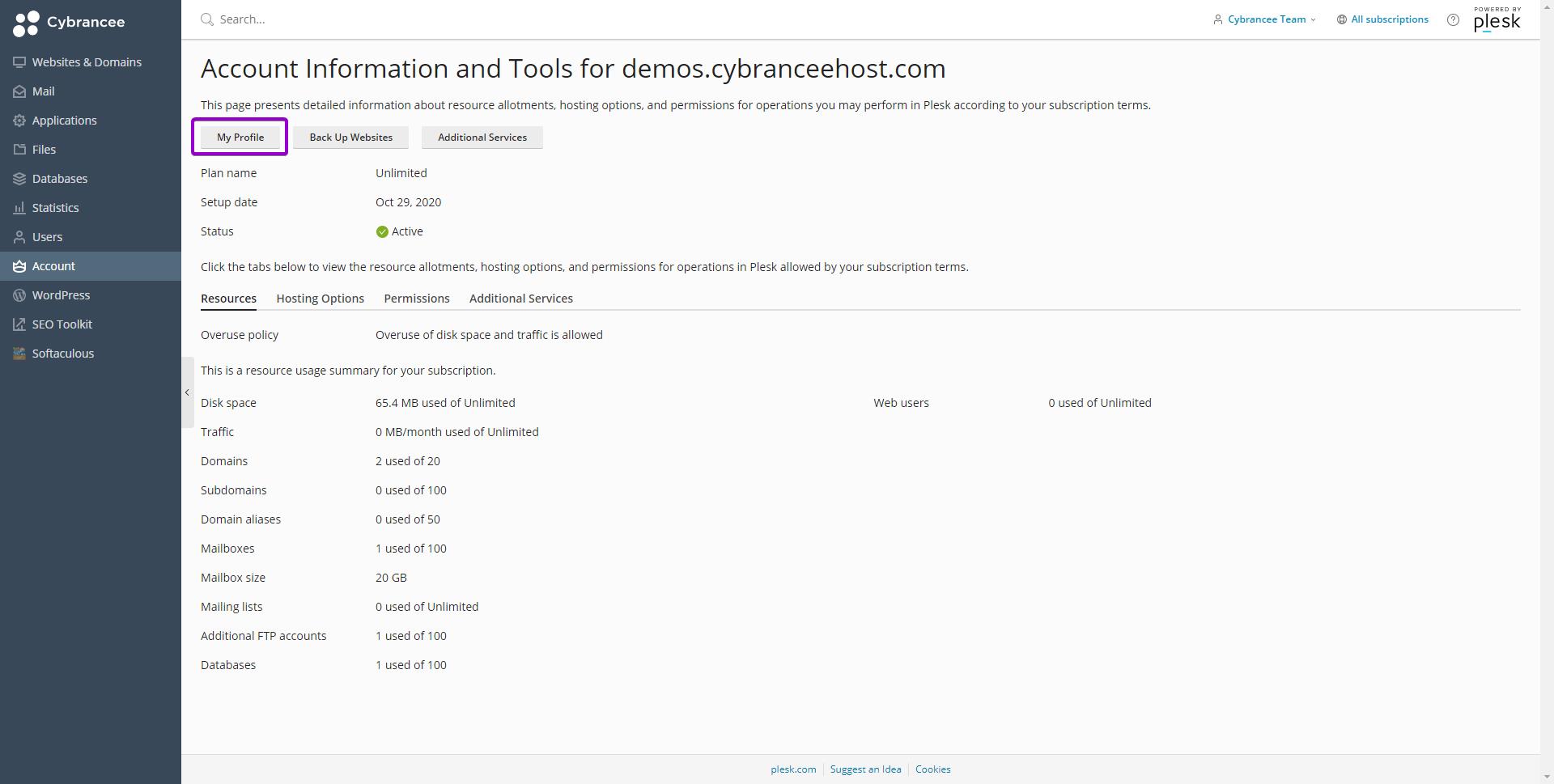Open Websites & Domains sidebar icon
The height and width of the screenshot is (784, 1554).
19,62
